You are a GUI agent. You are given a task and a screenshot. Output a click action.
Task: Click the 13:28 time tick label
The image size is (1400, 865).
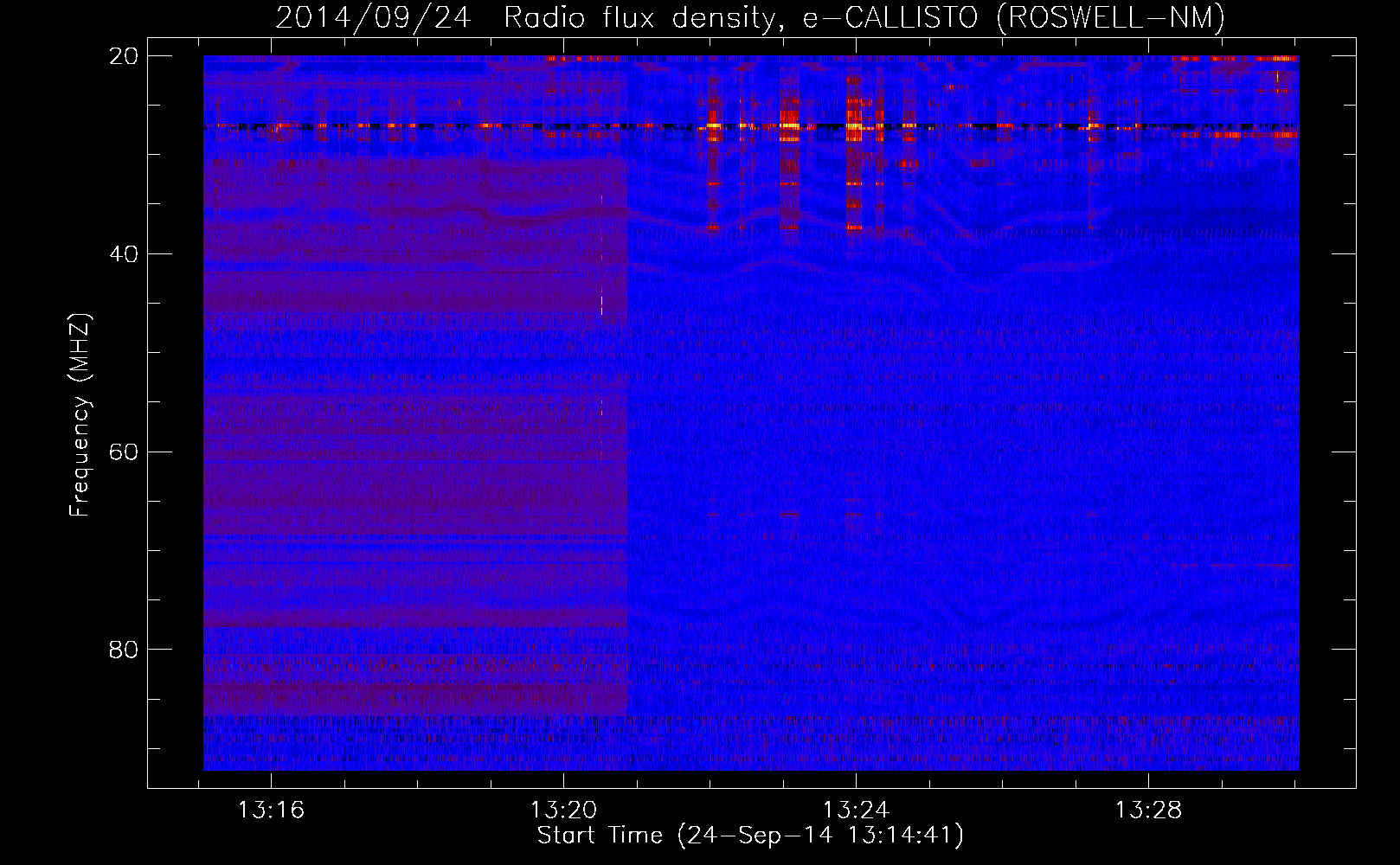(x=1148, y=811)
